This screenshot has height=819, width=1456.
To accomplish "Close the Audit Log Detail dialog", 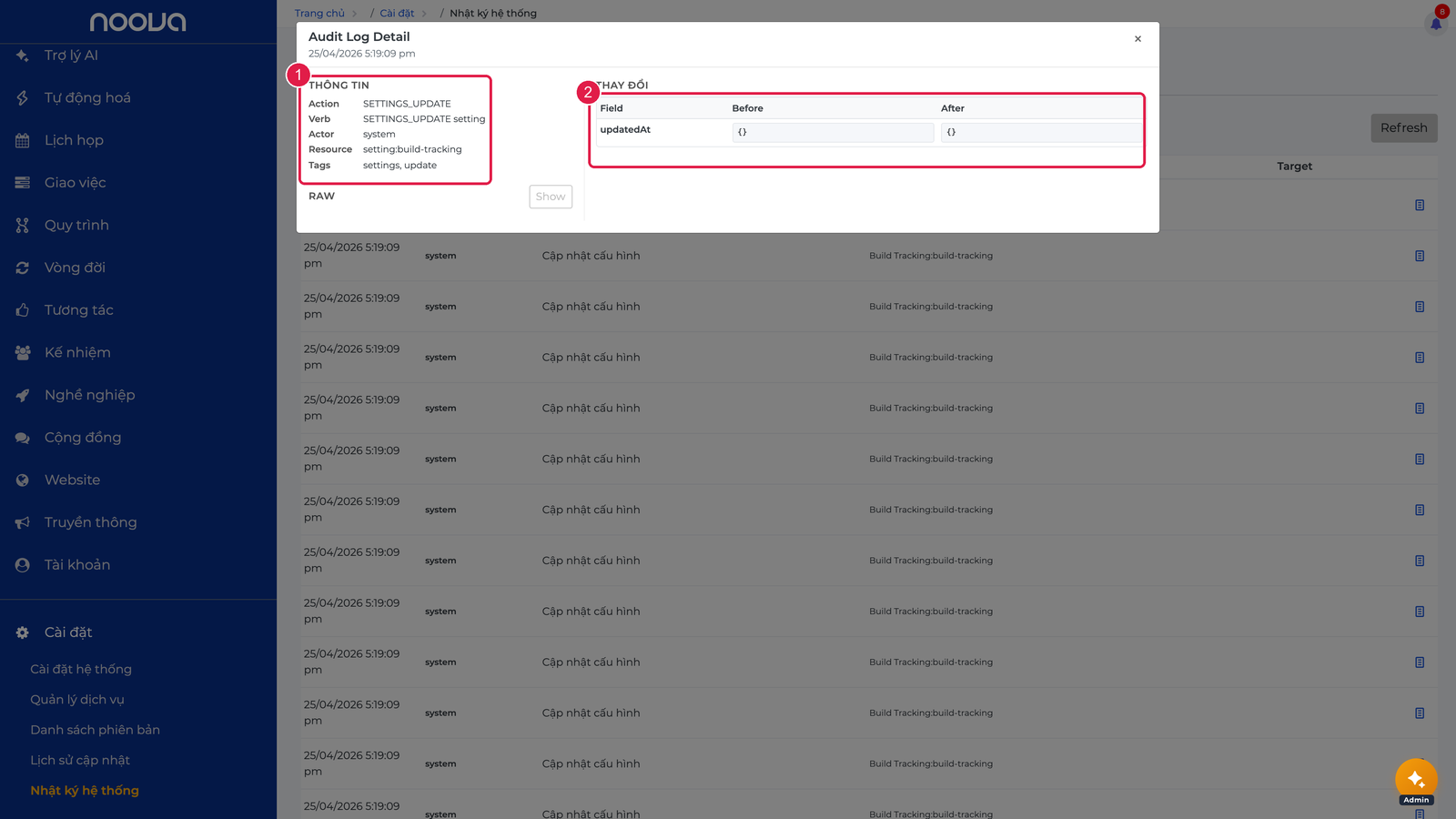I will coord(1137,39).
